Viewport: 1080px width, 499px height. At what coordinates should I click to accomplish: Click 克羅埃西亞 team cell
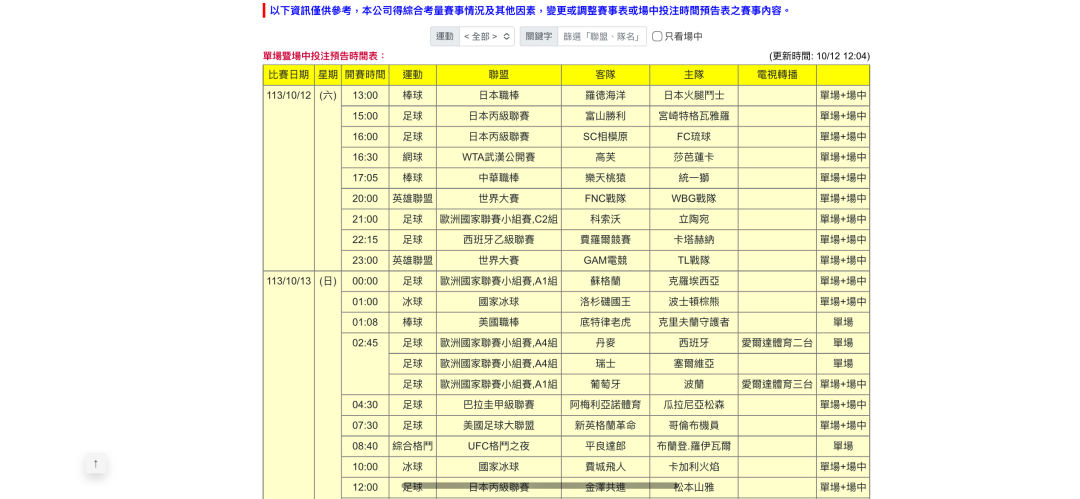click(x=694, y=281)
